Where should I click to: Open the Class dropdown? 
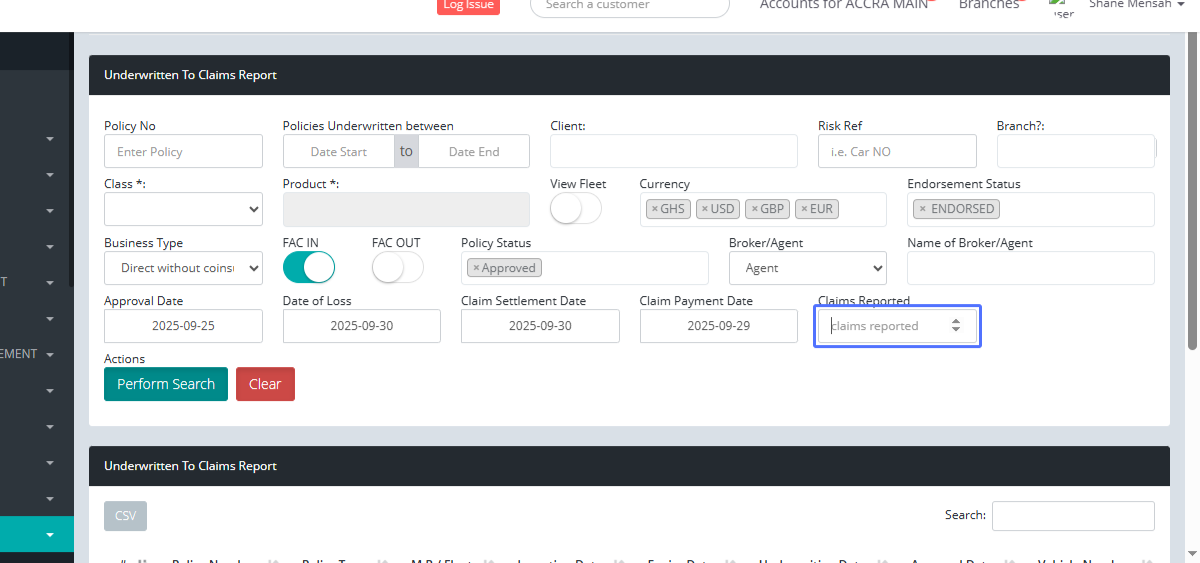click(183, 209)
